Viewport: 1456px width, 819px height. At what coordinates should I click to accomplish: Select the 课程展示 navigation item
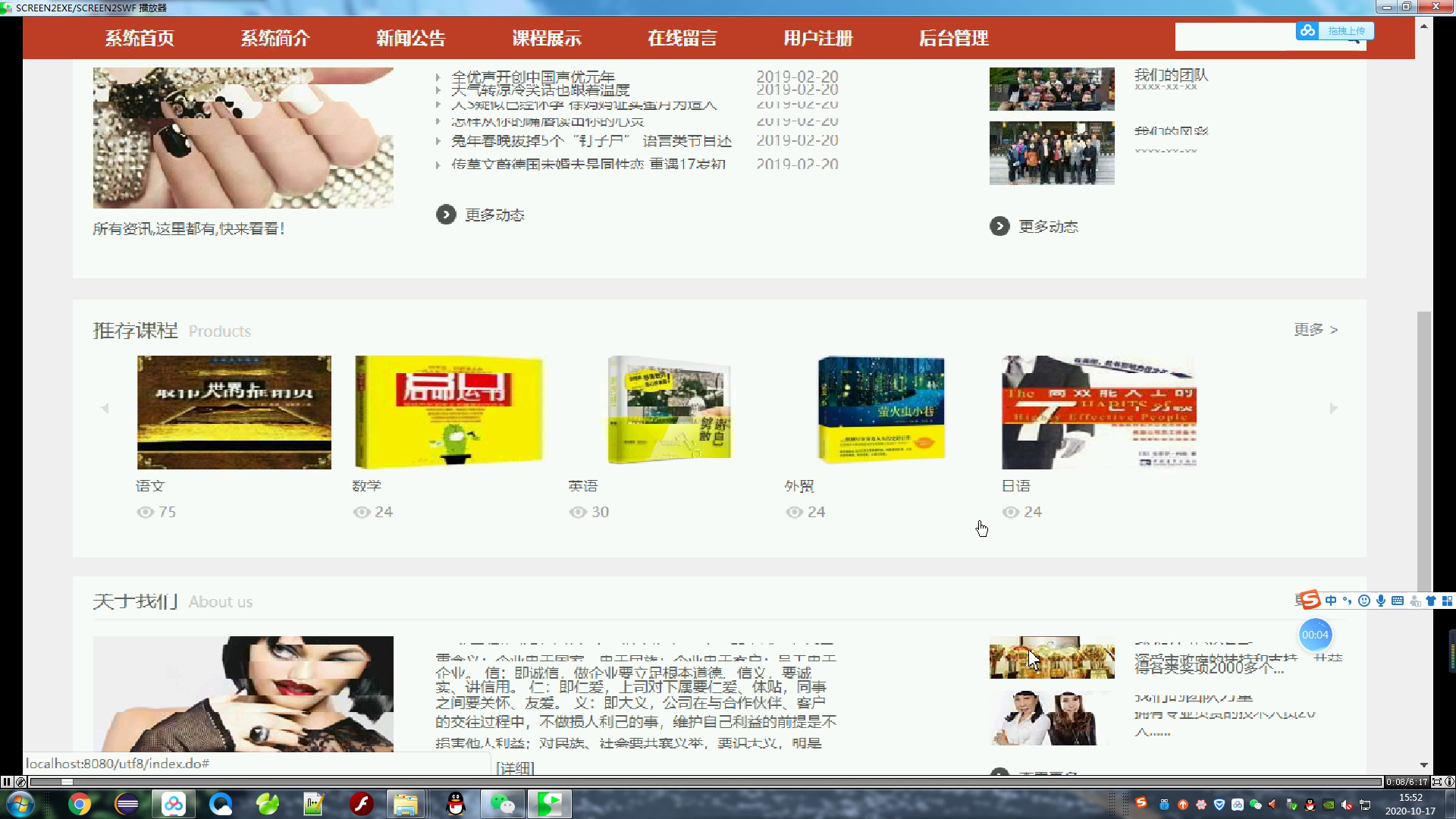coord(546,38)
